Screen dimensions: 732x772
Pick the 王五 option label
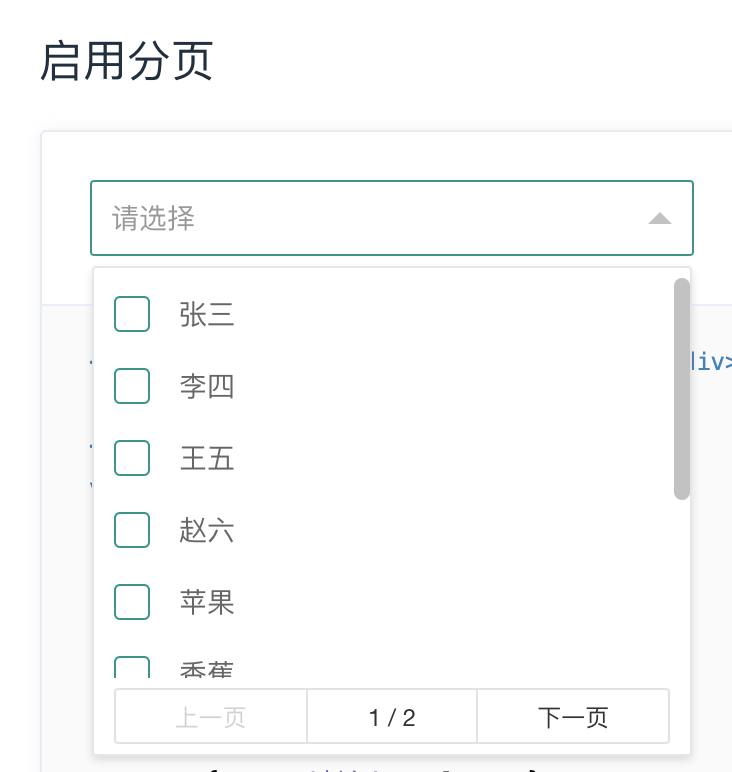click(x=207, y=458)
